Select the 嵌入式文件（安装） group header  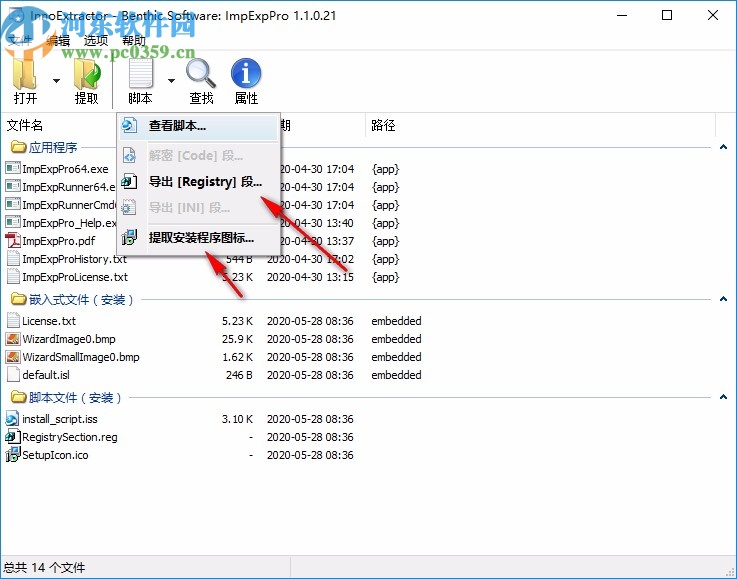pyautogui.click(x=81, y=299)
